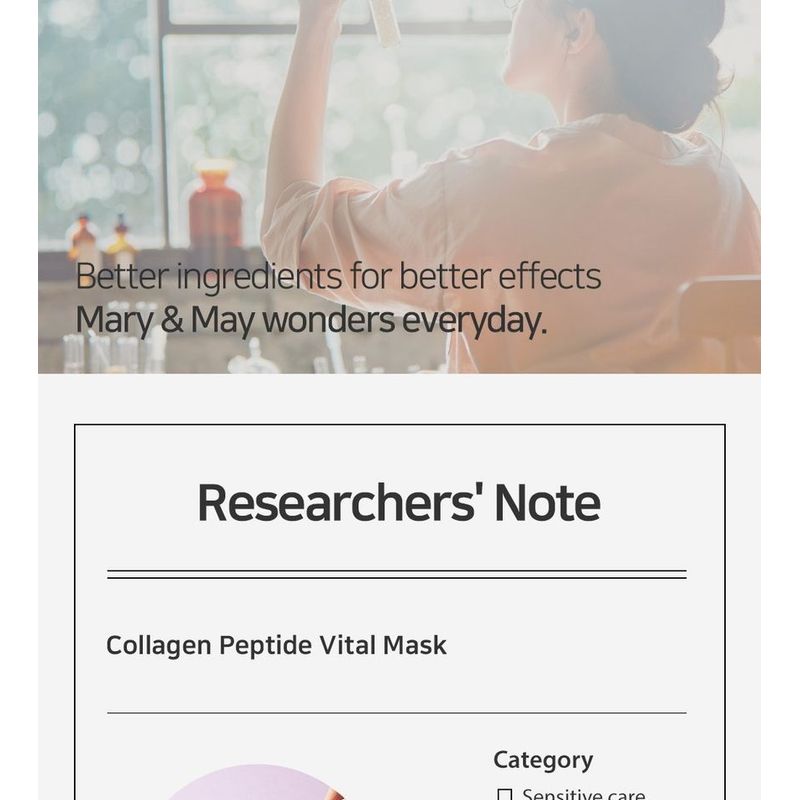Click the double divider under Researchers' Note

pos(397,574)
